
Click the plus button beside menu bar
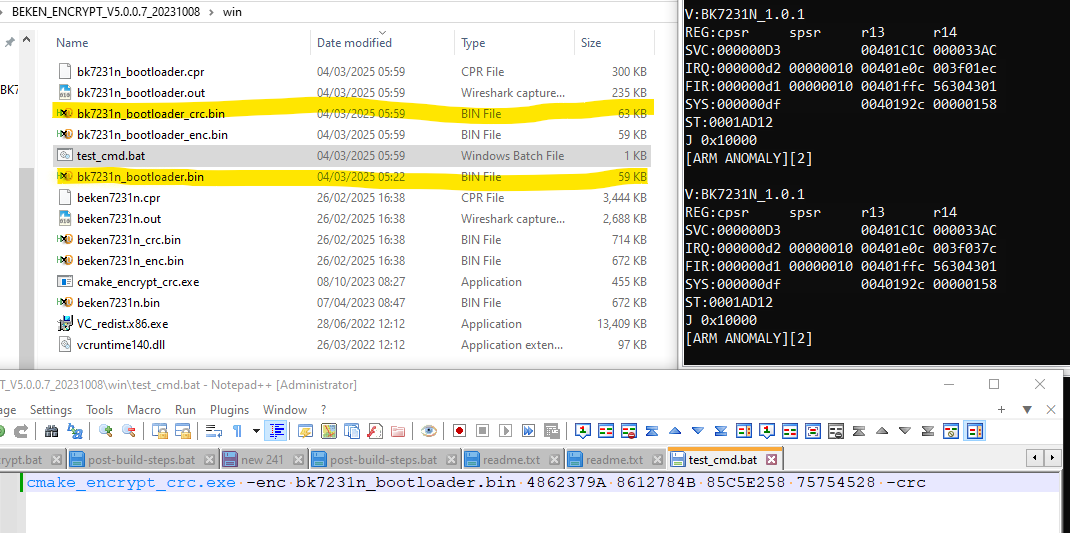[x=1002, y=409]
